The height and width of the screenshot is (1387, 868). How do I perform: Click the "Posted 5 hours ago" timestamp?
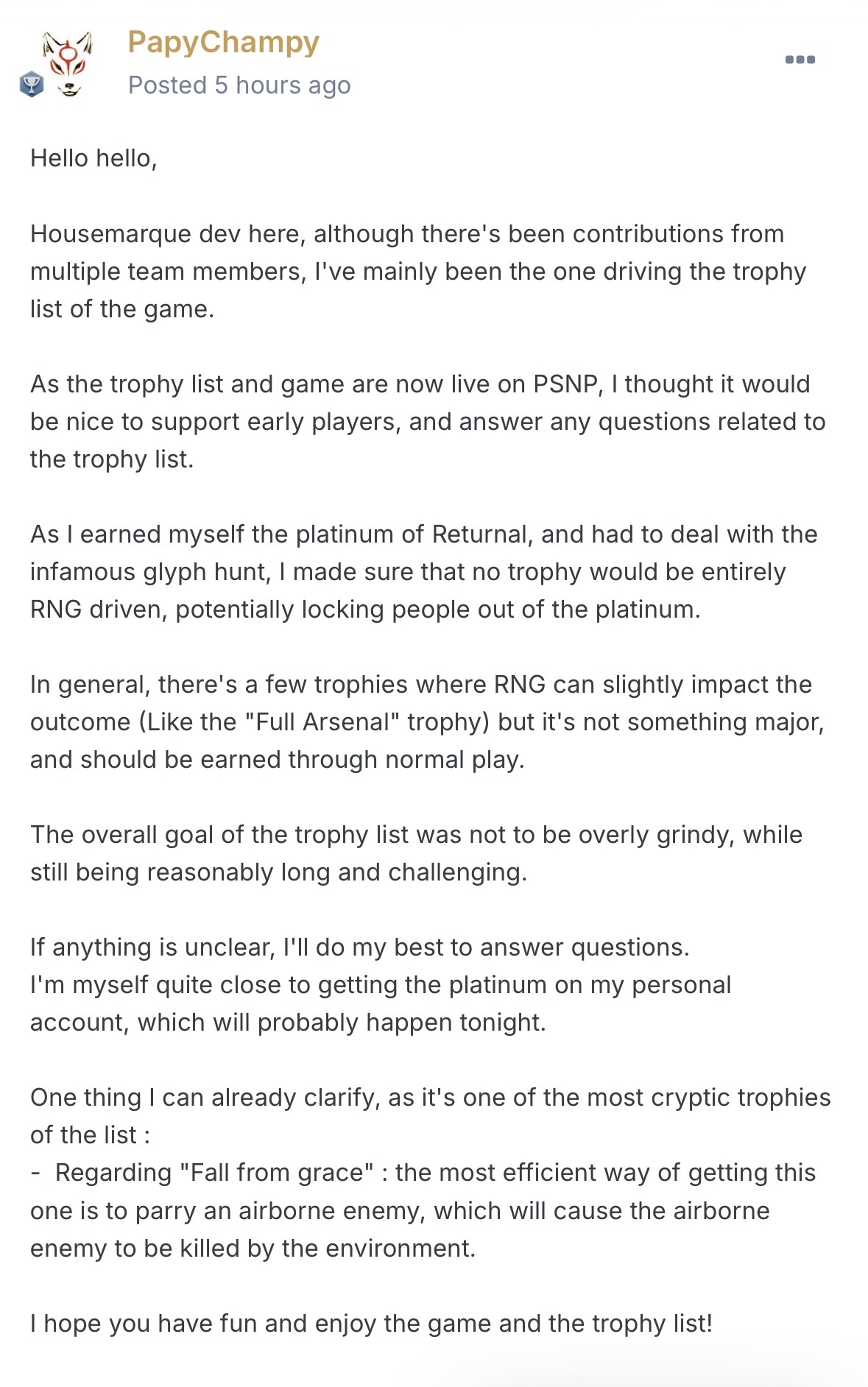[239, 85]
